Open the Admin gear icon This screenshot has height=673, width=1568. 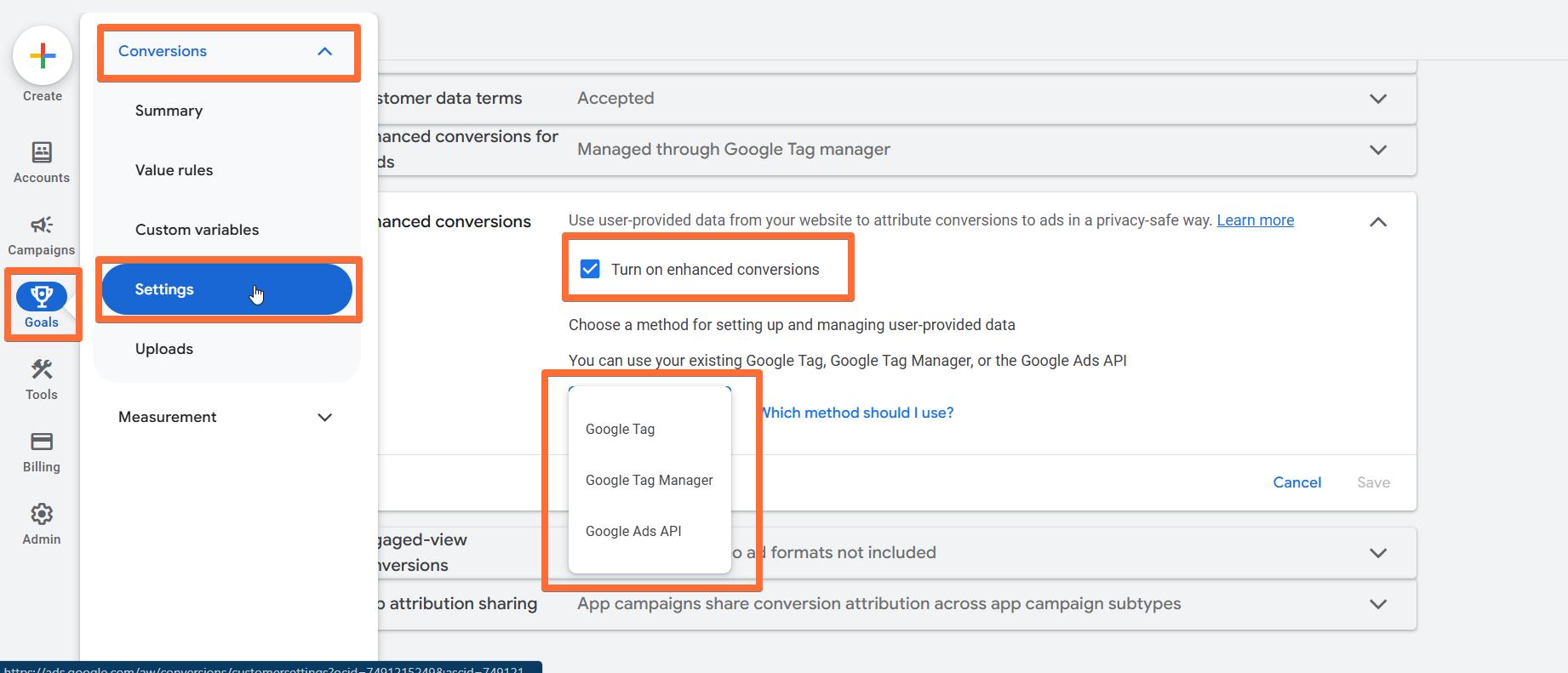(42, 514)
